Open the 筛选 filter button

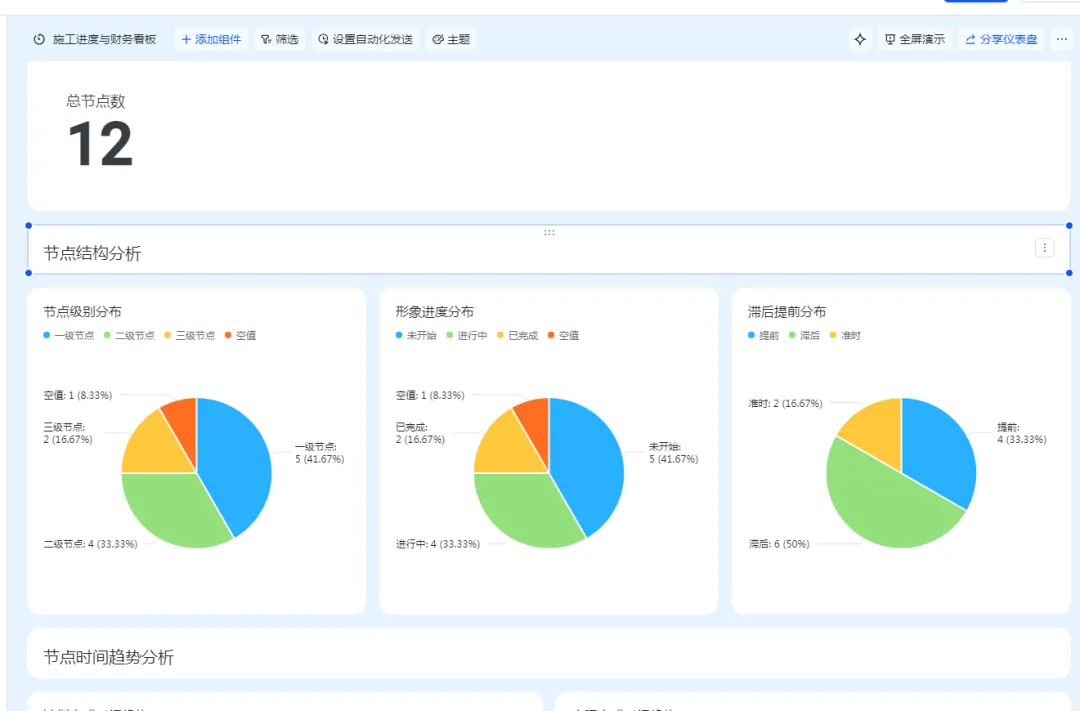(x=279, y=39)
